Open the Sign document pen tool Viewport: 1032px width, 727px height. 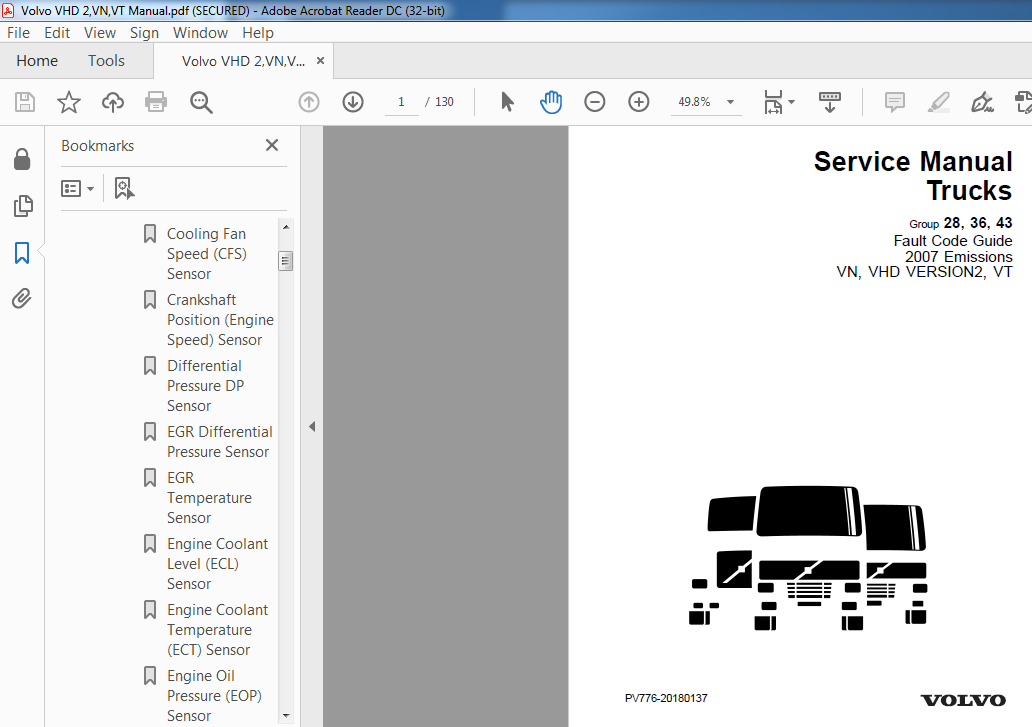[x=982, y=102]
